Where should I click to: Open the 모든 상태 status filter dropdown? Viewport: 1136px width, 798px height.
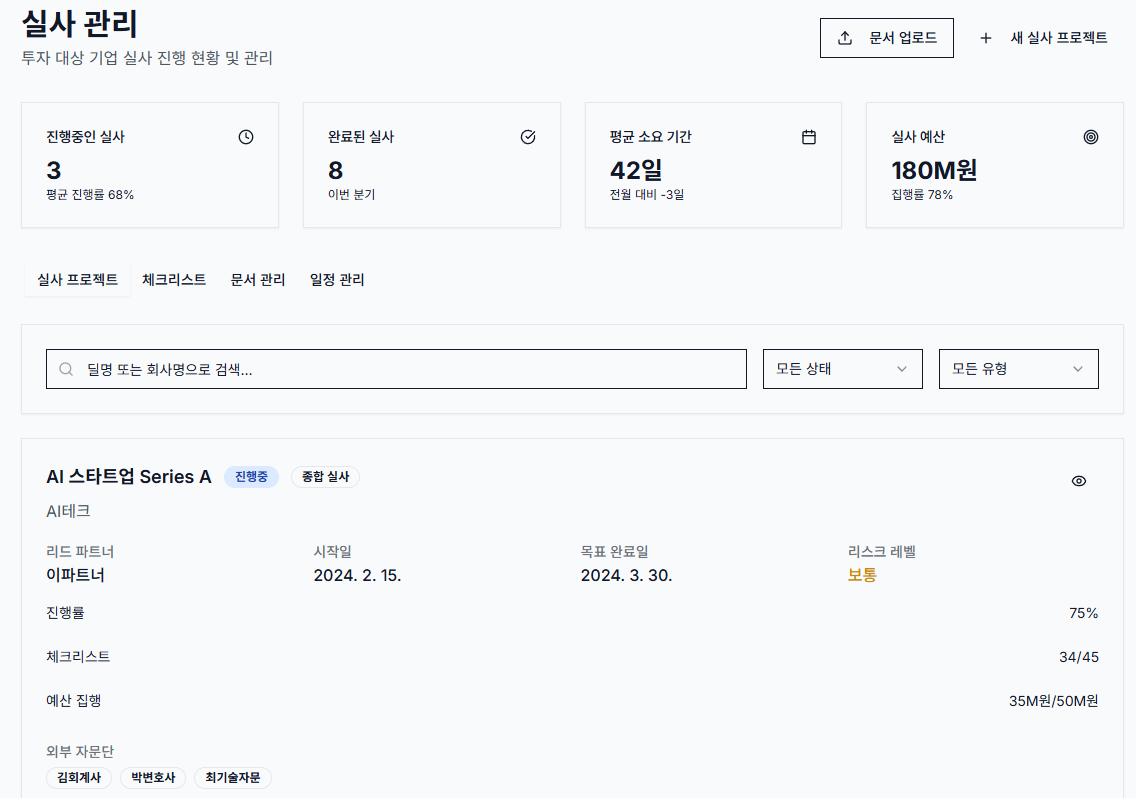(x=843, y=369)
